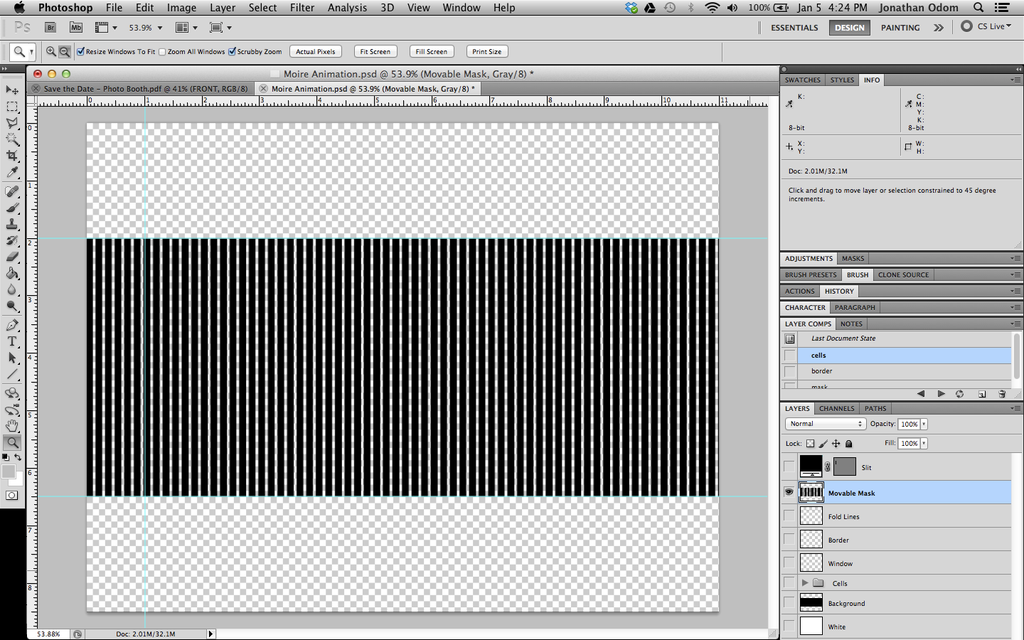Screen dimensions: 1024x640
Task: Disable the Scrubby Zoom checkbox
Action: point(233,51)
